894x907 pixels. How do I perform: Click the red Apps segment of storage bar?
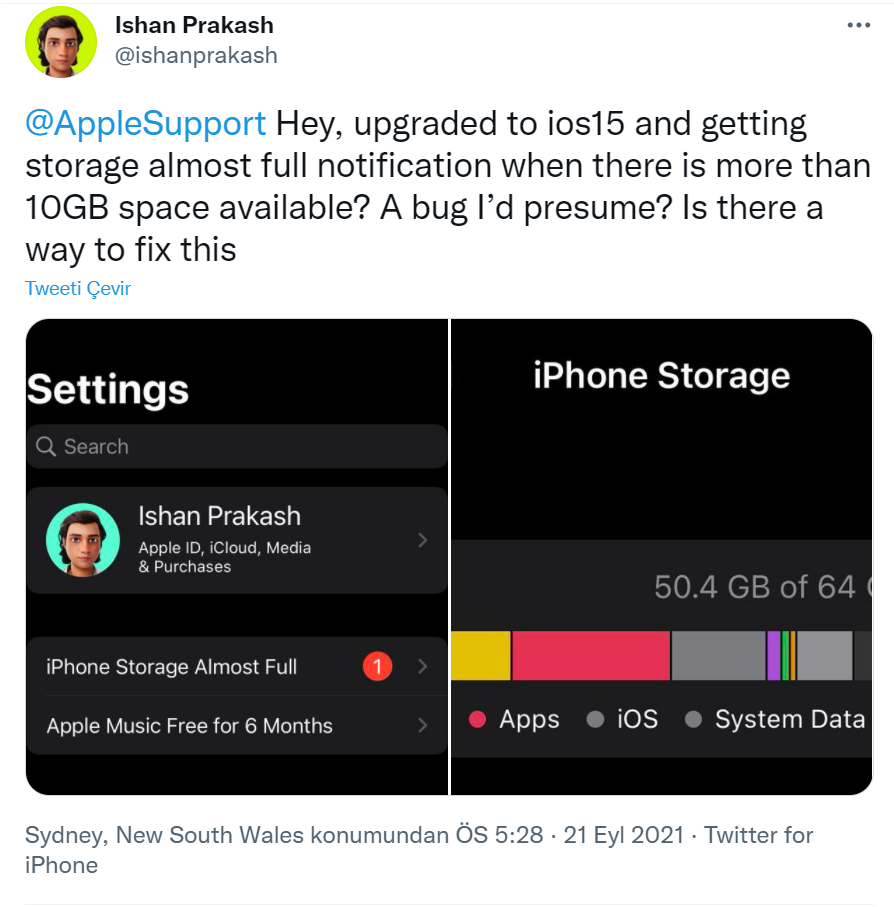pos(591,656)
